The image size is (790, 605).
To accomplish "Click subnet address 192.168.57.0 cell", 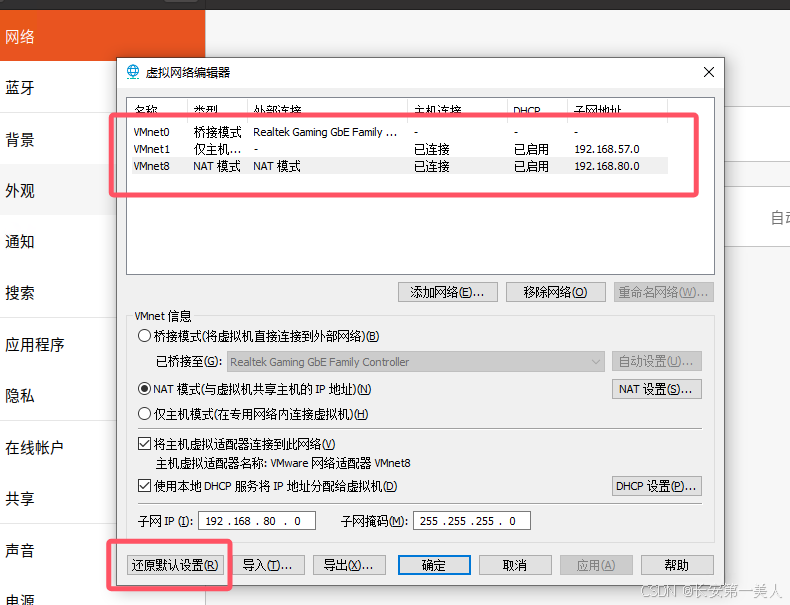I will pos(607,149).
